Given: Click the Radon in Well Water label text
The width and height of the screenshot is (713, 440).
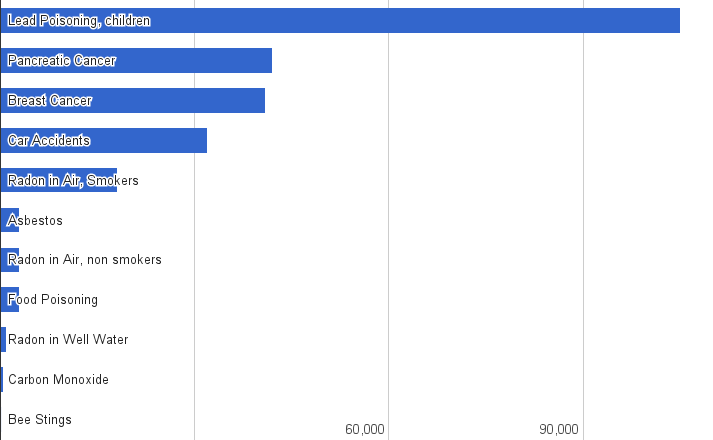Looking at the screenshot, I should click(x=68, y=340).
